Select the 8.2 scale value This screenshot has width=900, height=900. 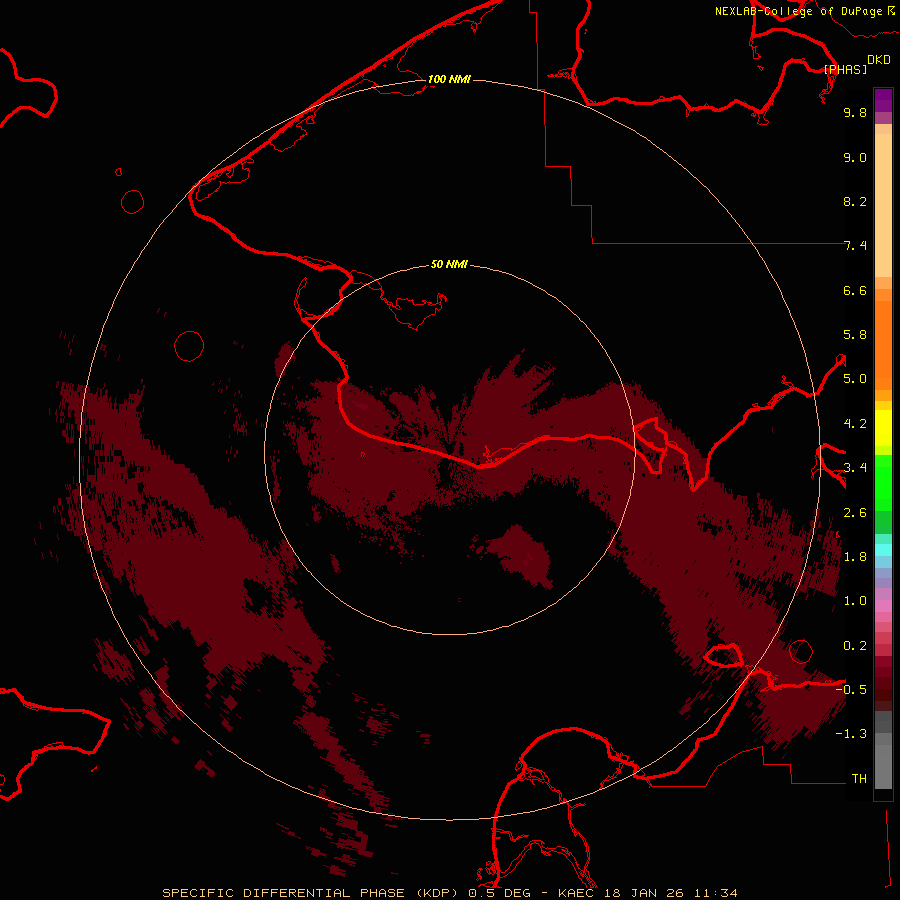(x=855, y=201)
